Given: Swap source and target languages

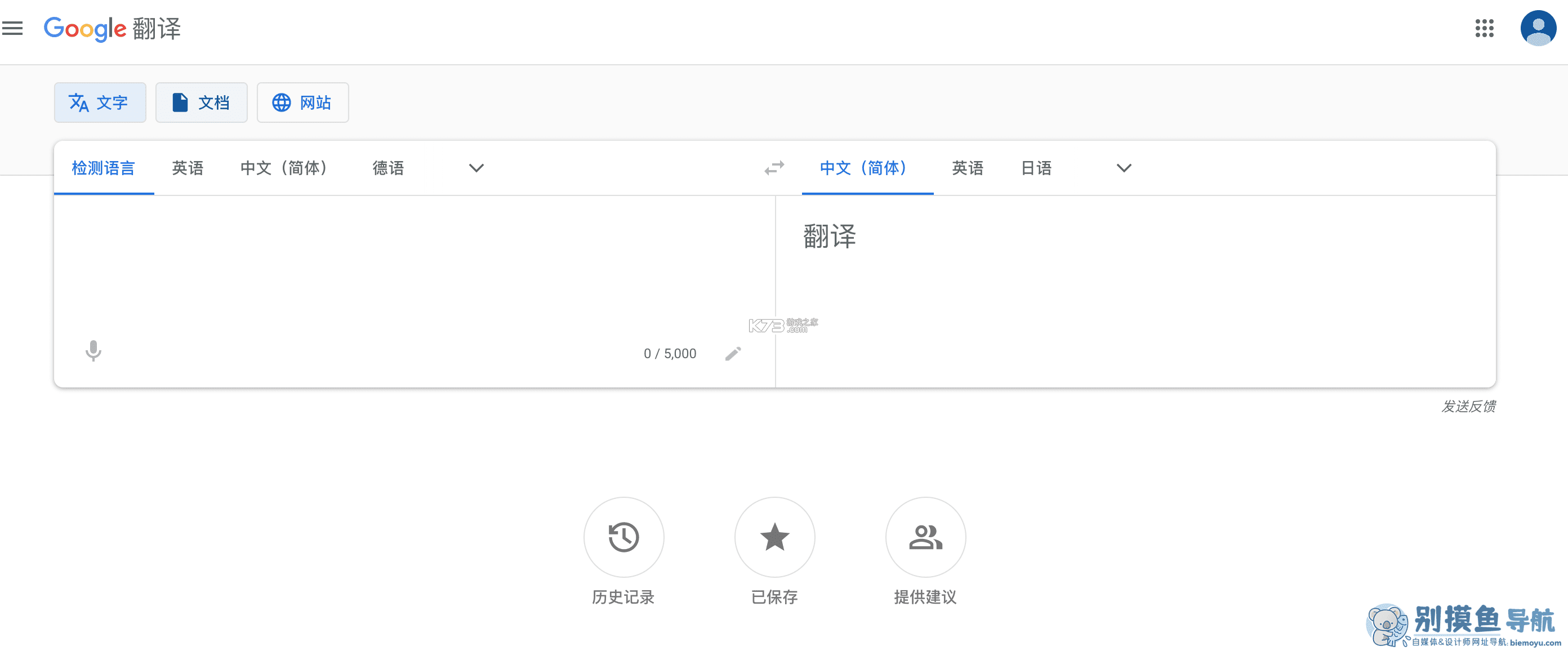Looking at the screenshot, I should pos(774,168).
